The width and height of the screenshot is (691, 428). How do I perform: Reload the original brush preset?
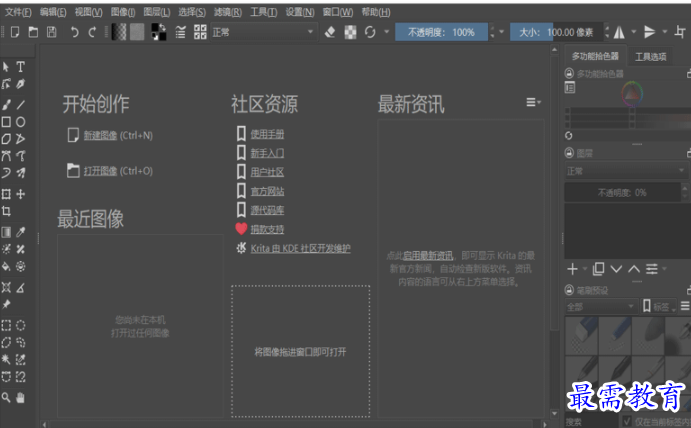370,32
